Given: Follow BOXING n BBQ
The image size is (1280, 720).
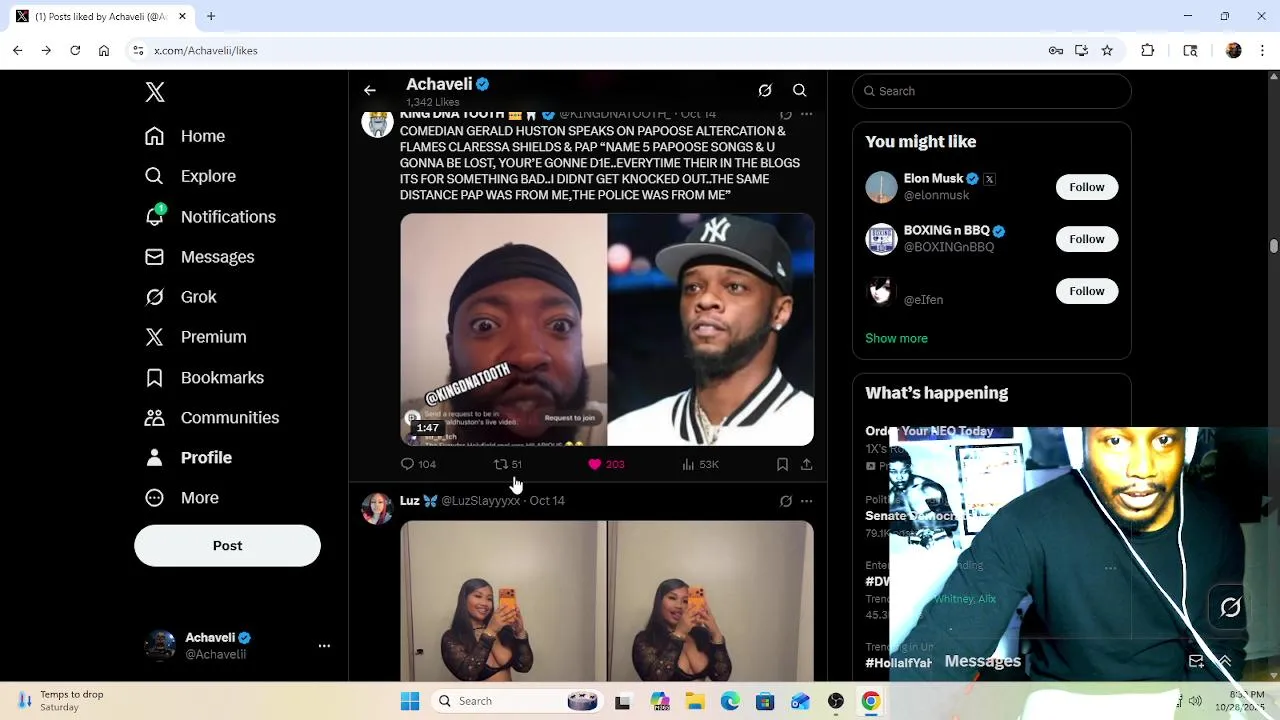Looking at the screenshot, I should (1086, 239).
